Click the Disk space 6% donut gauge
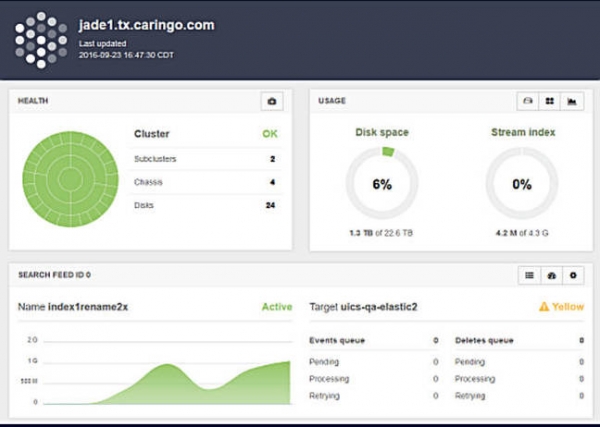The image size is (600, 427). pyautogui.click(x=382, y=184)
